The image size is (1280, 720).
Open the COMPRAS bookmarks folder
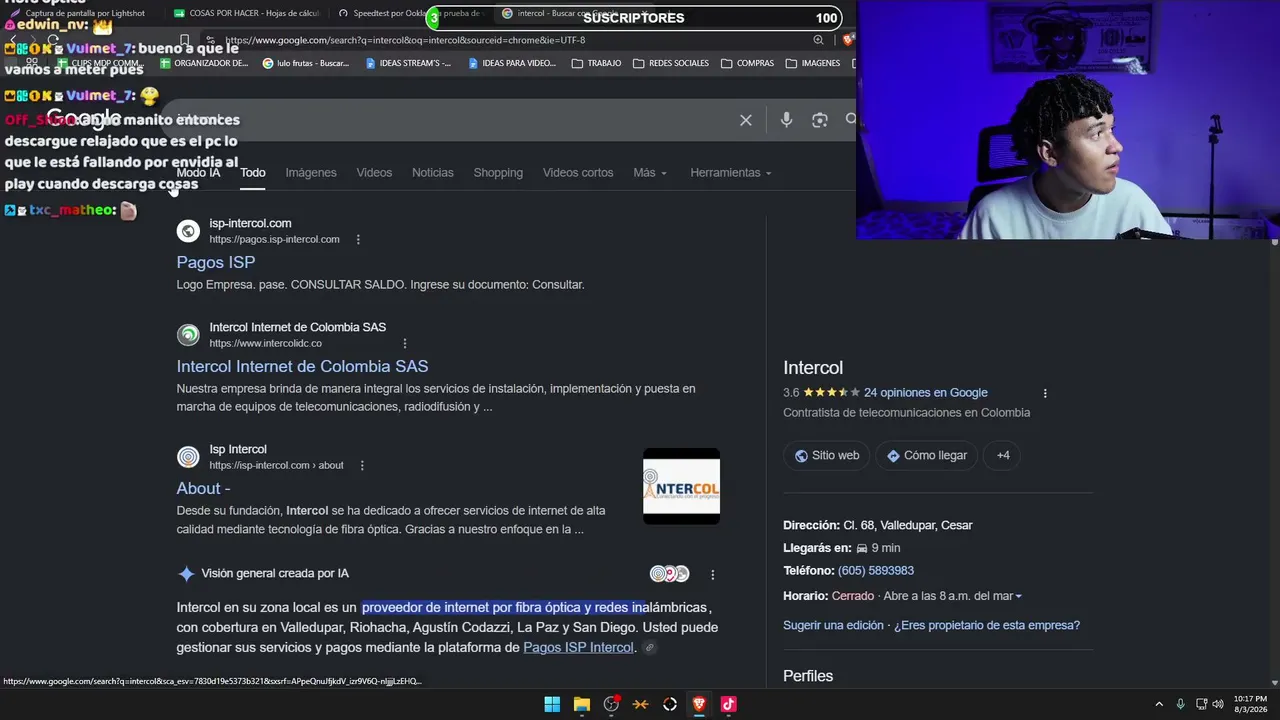click(x=747, y=63)
